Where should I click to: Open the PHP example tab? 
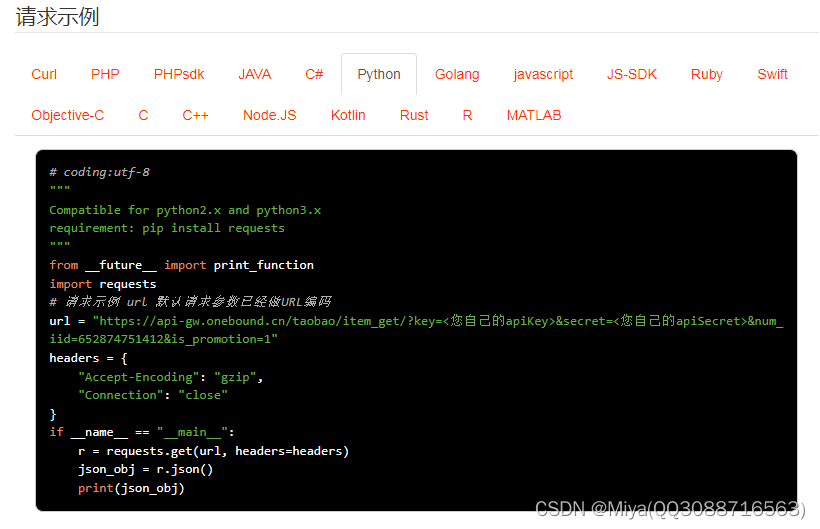[x=105, y=74]
